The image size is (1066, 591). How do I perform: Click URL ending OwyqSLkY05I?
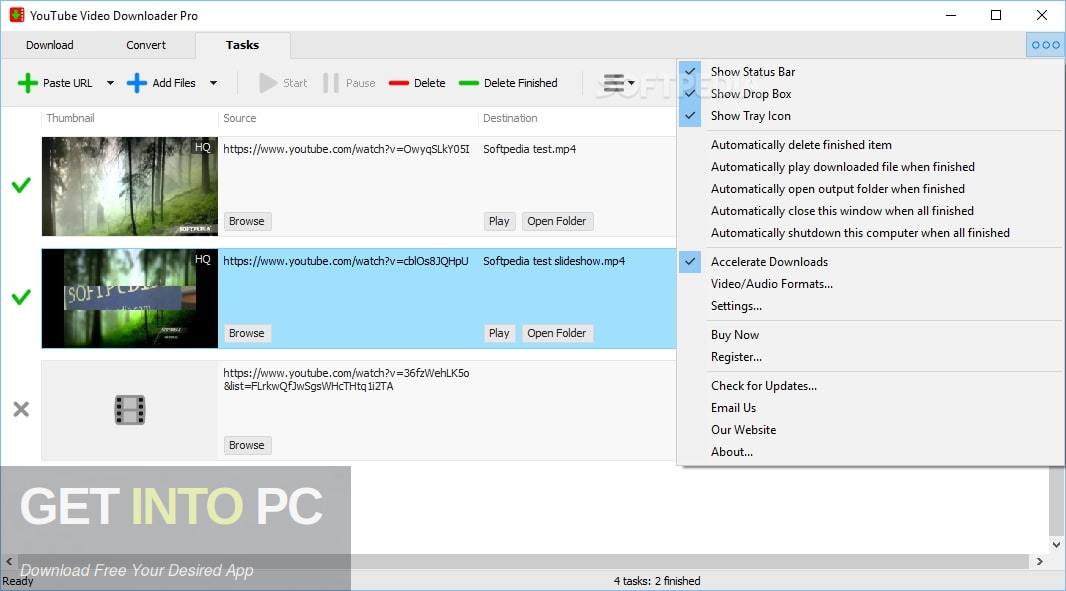tap(346, 149)
